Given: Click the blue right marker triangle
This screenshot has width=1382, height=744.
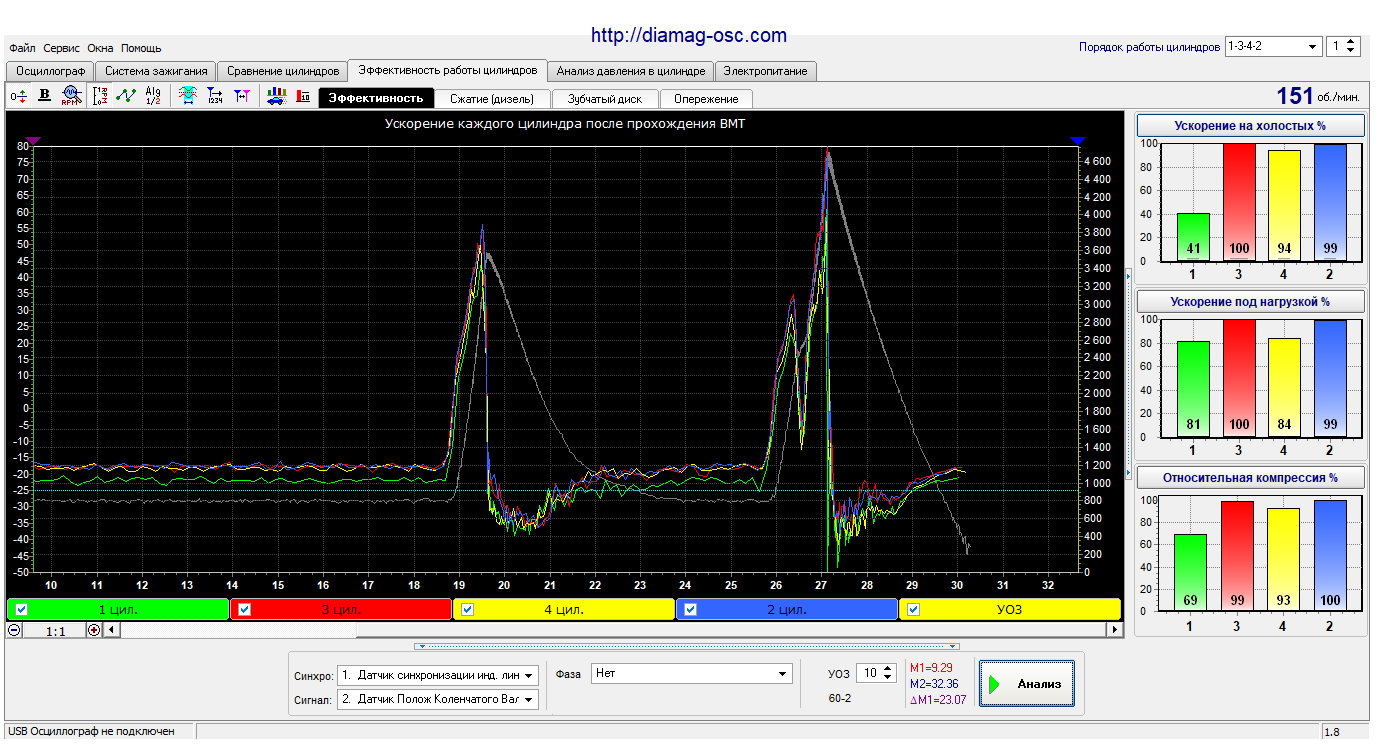Looking at the screenshot, I should point(1077,142).
